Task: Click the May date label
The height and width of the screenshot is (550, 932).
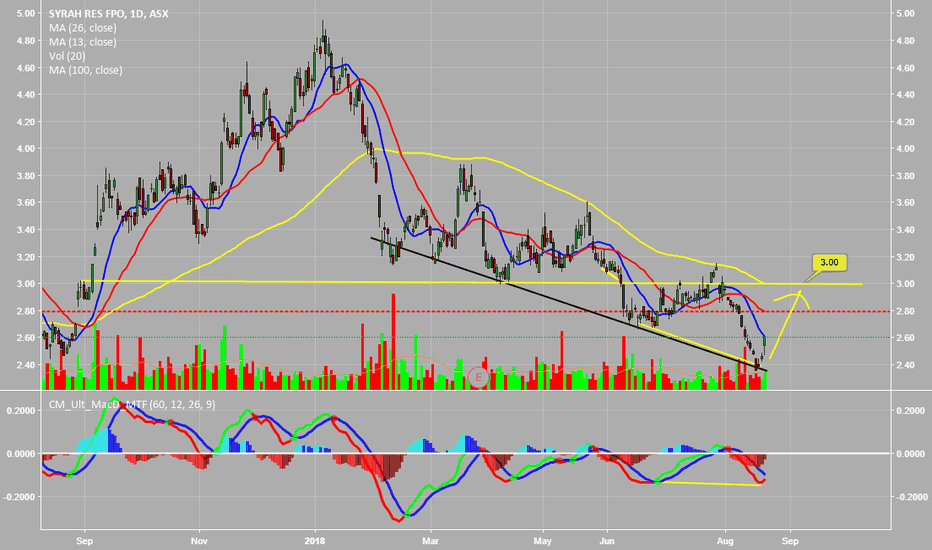Action: pyautogui.click(x=543, y=541)
